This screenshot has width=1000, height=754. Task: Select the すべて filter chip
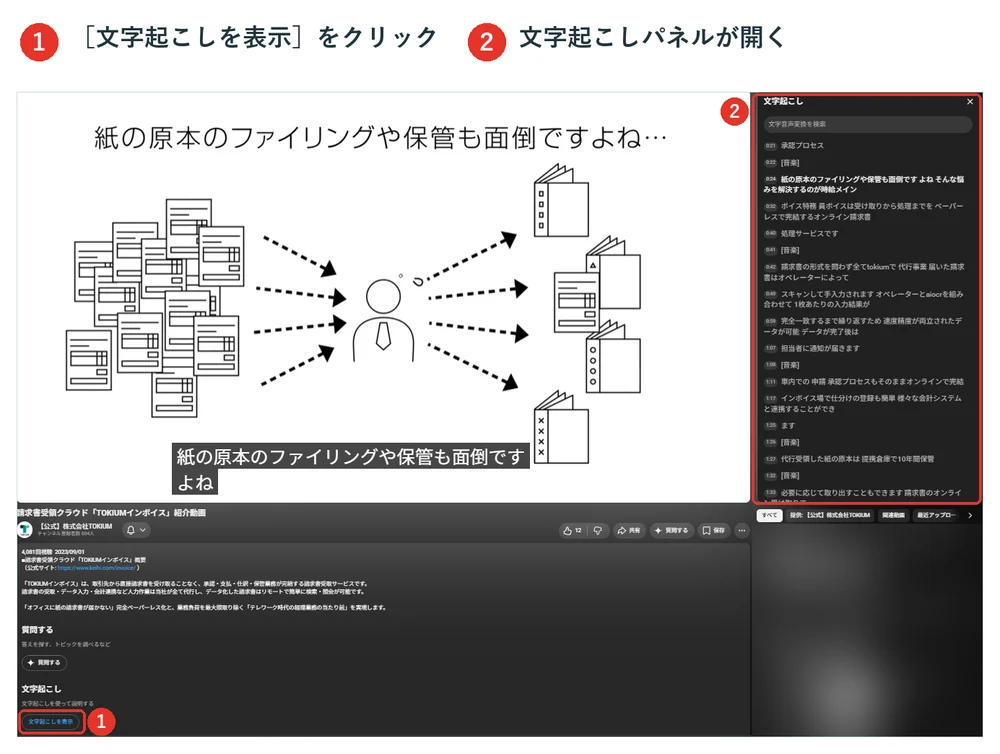pyautogui.click(x=769, y=515)
